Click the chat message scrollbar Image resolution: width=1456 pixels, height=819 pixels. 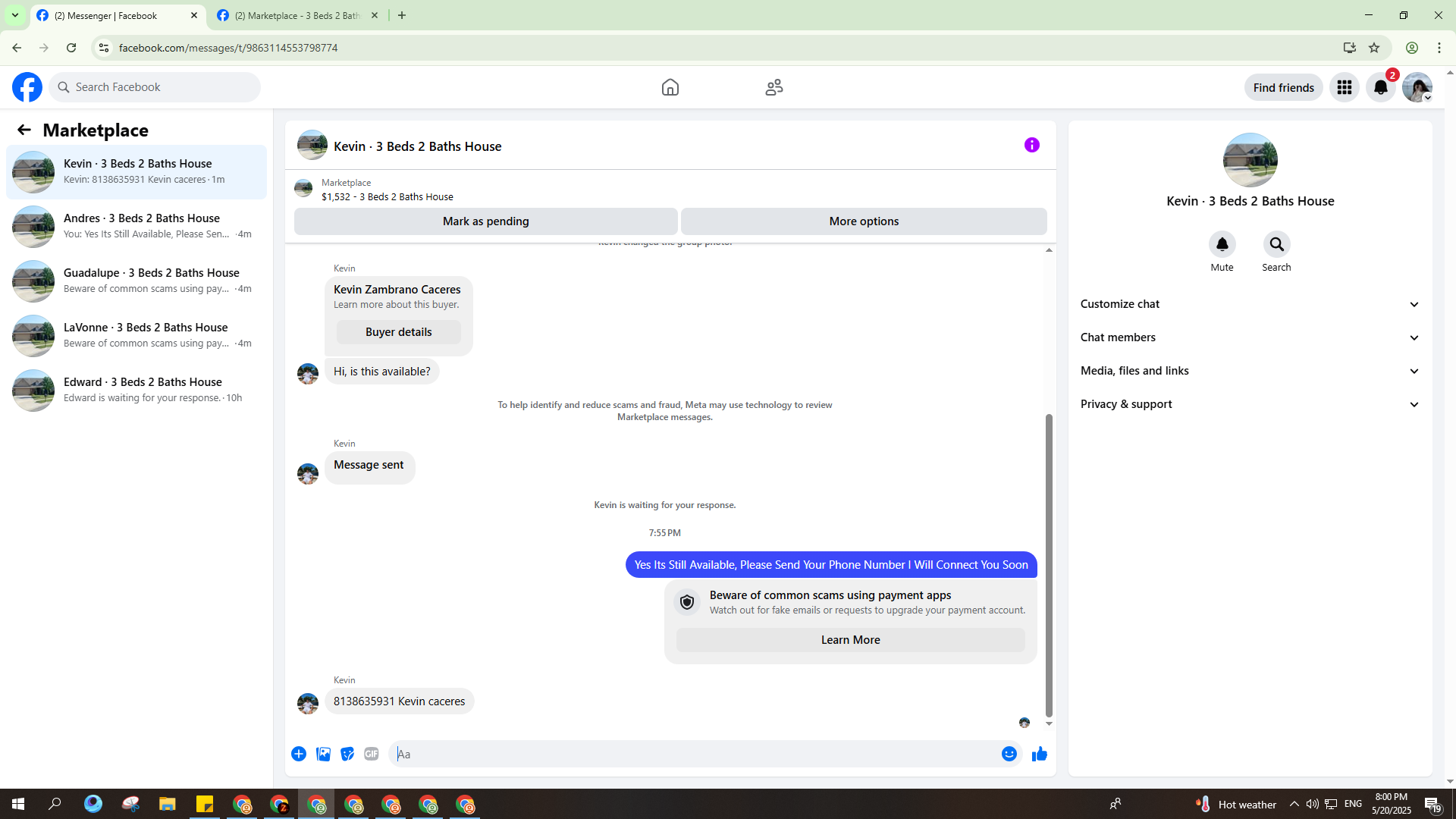pyautogui.click(x=1049, y=565)
